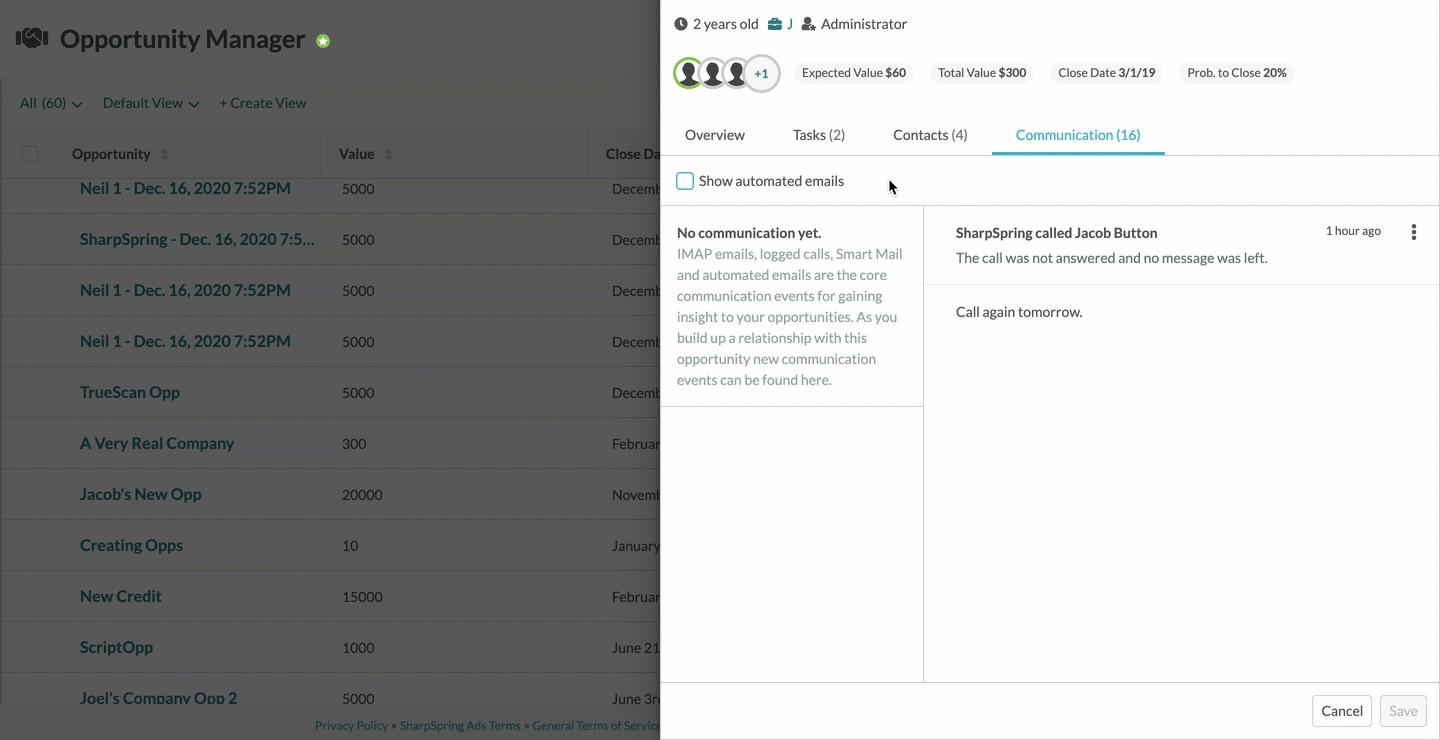Click the 2 years old label
The width and height of the screenshot is (1440, 740).
726,24
